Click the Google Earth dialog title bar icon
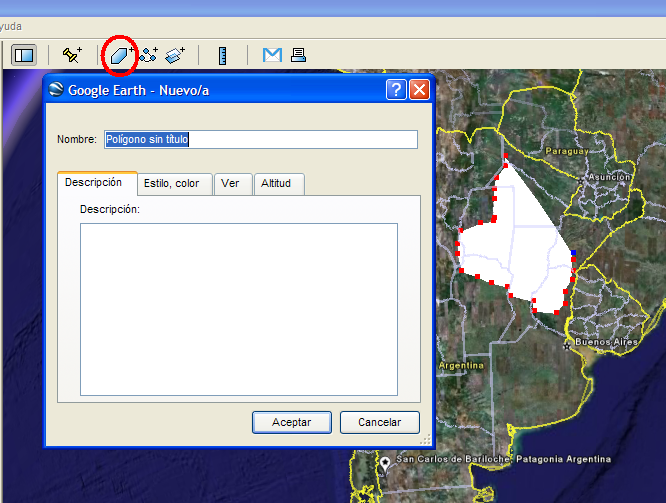This screenshot has height=503, width=666. [x=56, y=89]
